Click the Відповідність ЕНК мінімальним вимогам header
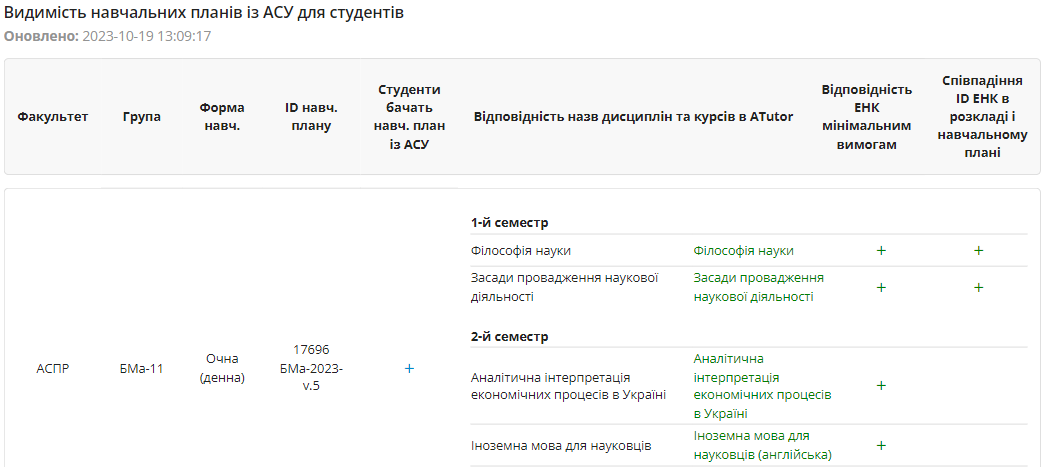Image resolution: width=1048 pixels, height=467 pixels. (x=866, y=117)
